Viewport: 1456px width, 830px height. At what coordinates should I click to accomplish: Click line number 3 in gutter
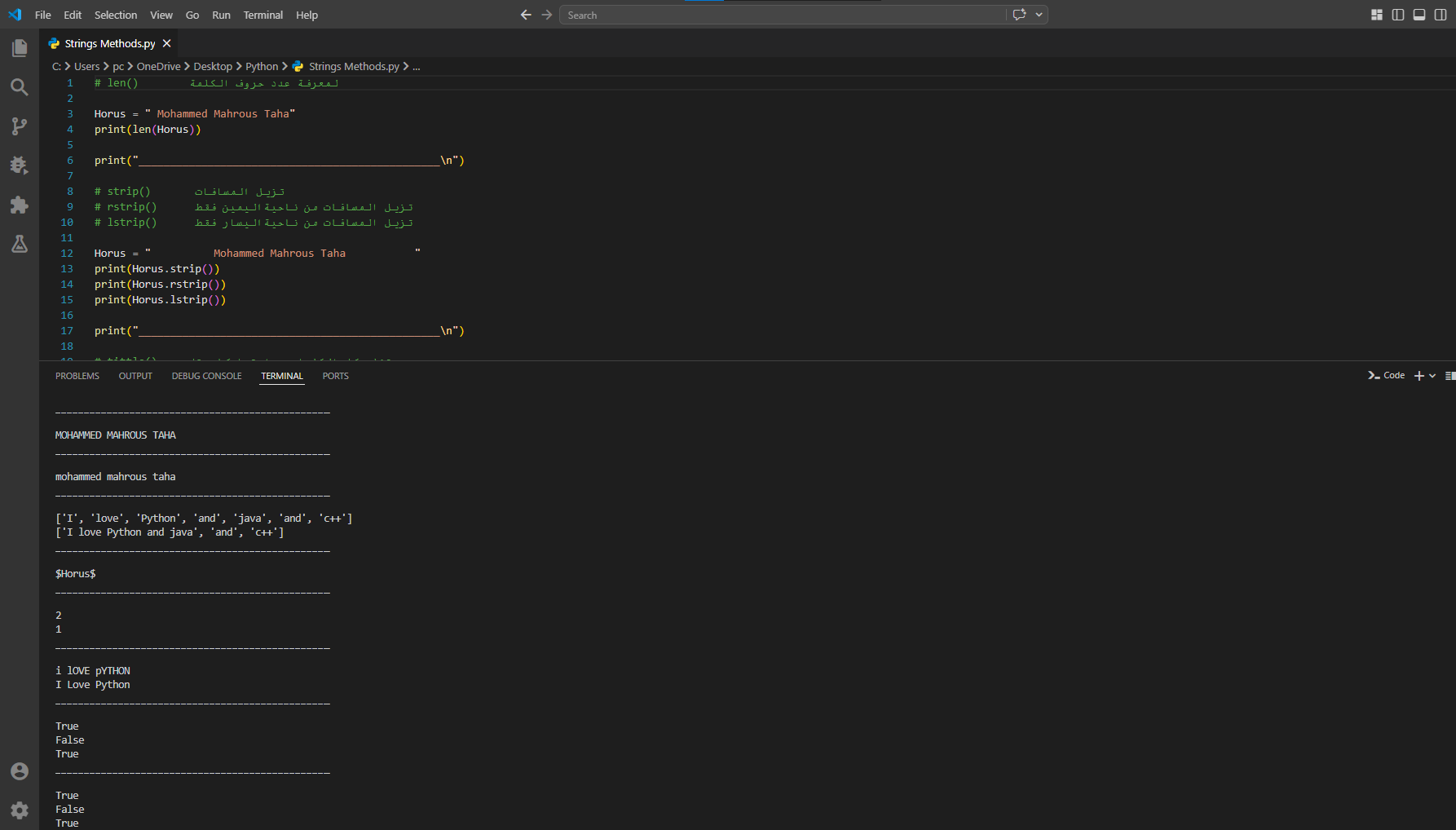(x=70, y=114)
